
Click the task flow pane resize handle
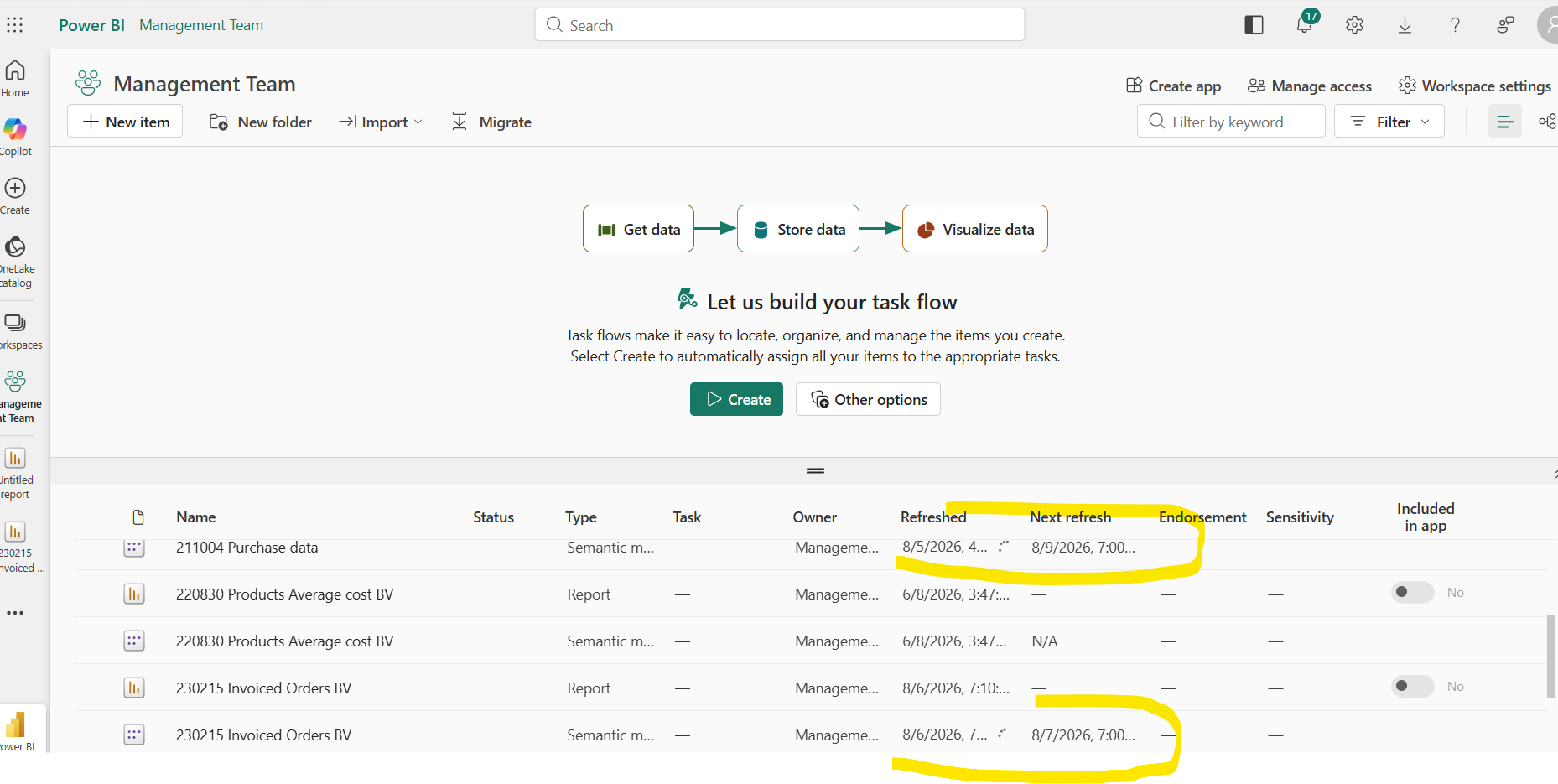(815, 470)
